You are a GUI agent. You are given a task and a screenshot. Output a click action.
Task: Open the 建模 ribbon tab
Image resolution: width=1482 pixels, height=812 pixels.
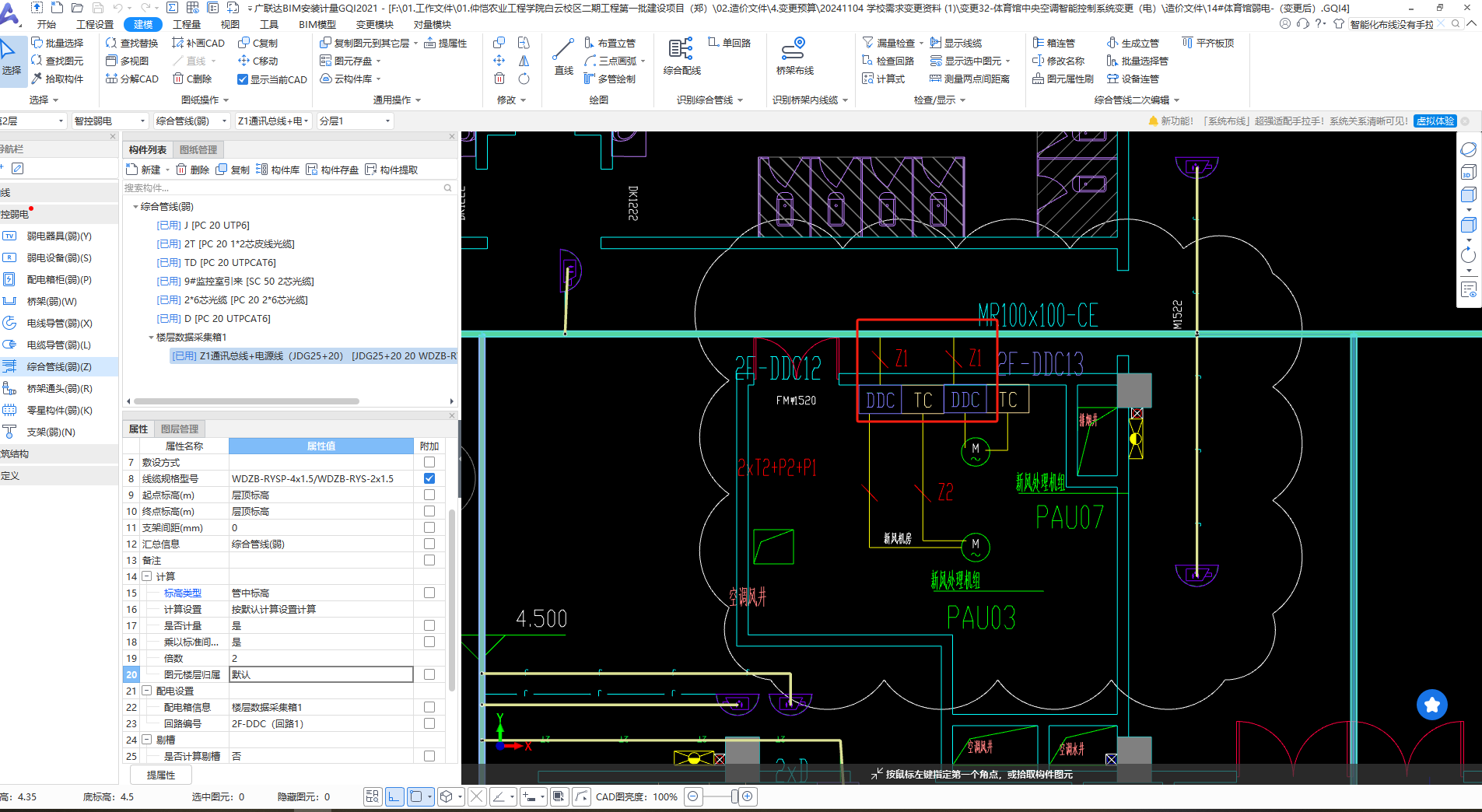point(143,24)
